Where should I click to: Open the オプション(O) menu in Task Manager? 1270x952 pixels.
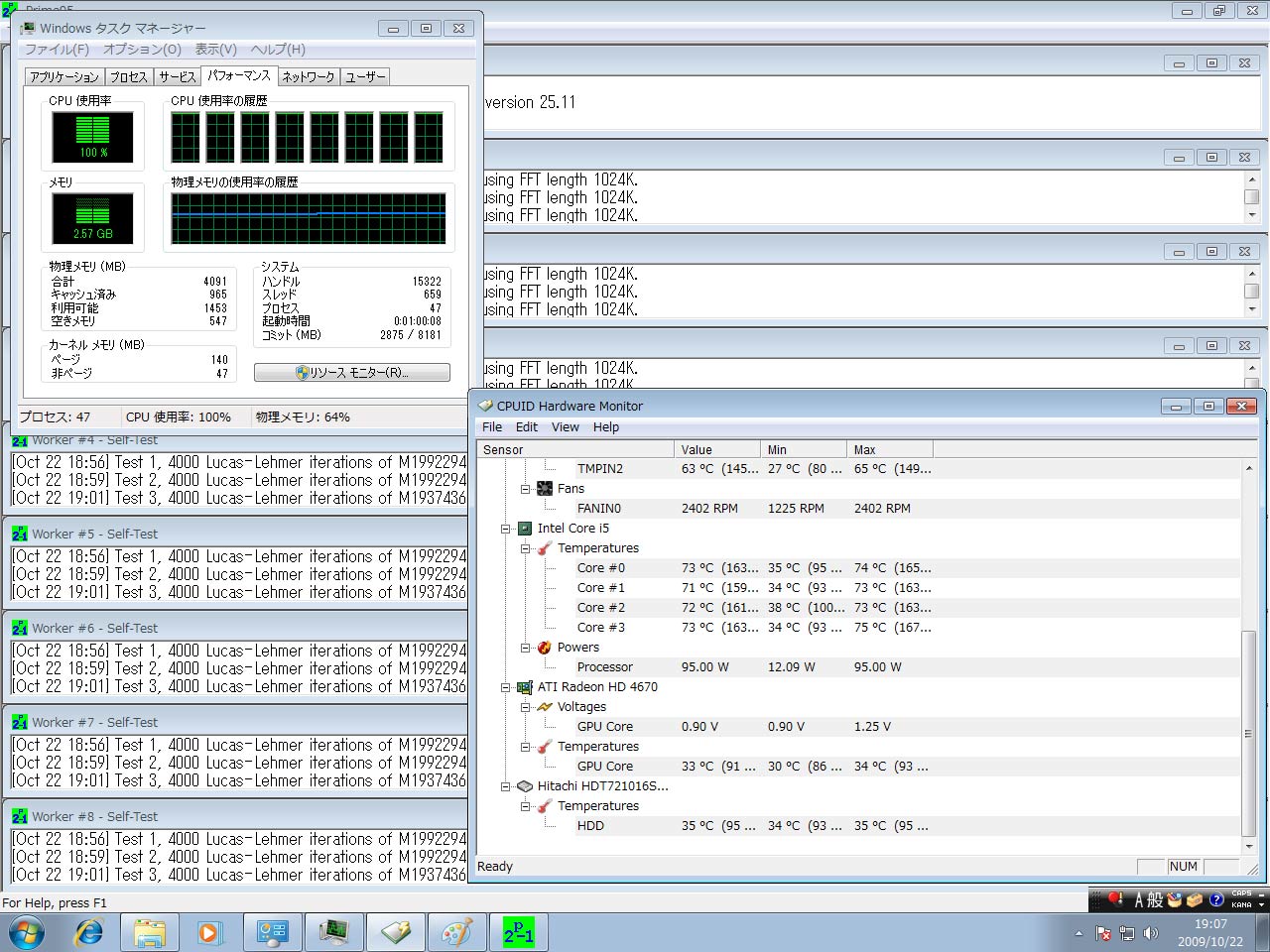(142, 50)
